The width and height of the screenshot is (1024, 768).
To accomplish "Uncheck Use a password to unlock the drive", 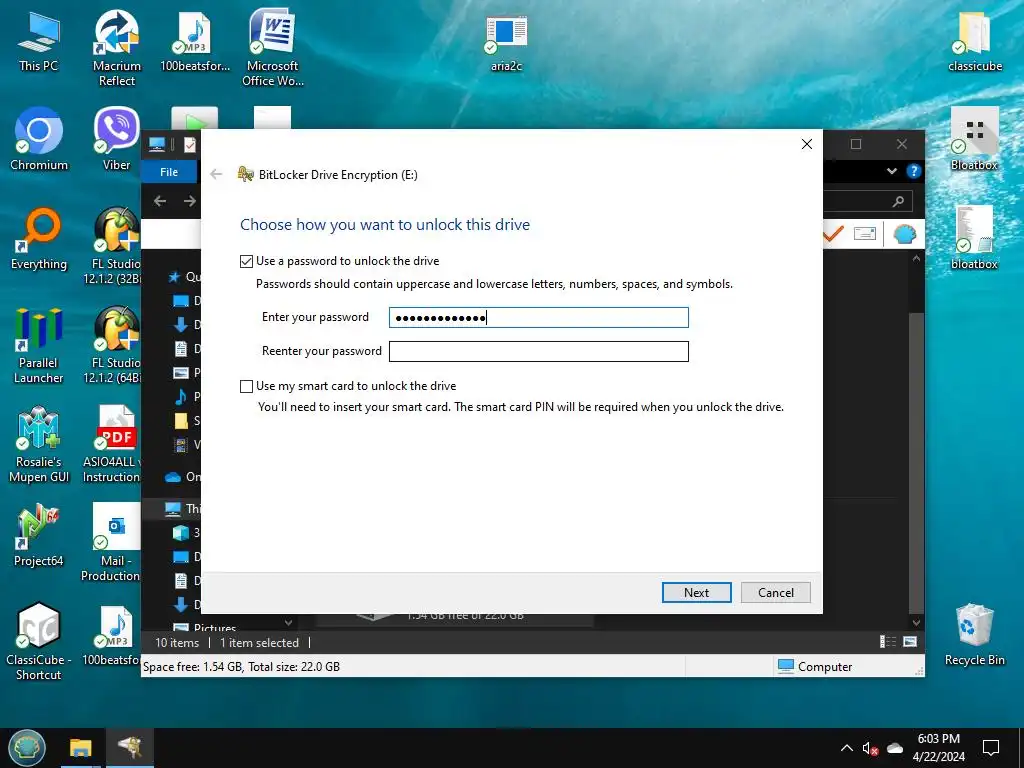I will (246, 261).
